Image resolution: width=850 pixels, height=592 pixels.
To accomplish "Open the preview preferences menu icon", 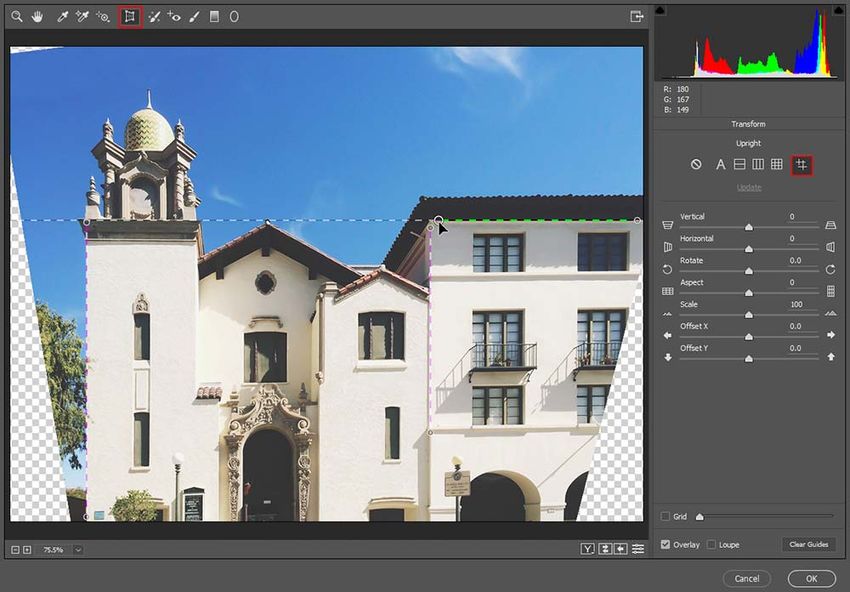I will click(x=638, y=549).
